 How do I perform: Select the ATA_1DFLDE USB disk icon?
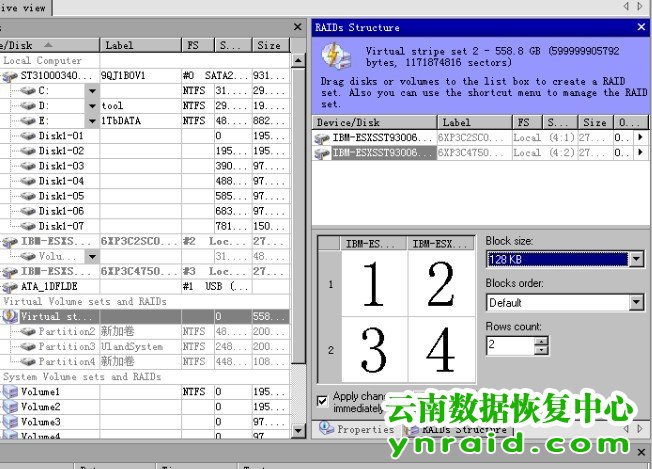pos(12,286)
